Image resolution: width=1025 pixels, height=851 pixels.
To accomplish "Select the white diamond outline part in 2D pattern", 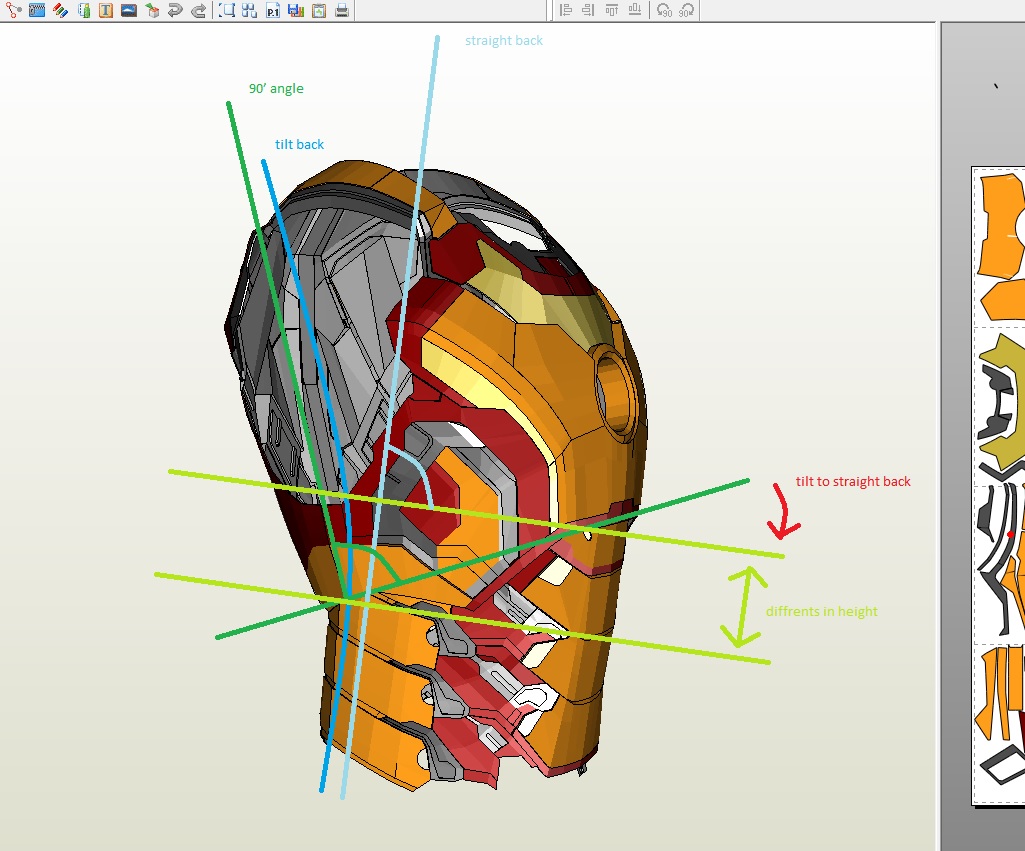I will [1003, 764].
